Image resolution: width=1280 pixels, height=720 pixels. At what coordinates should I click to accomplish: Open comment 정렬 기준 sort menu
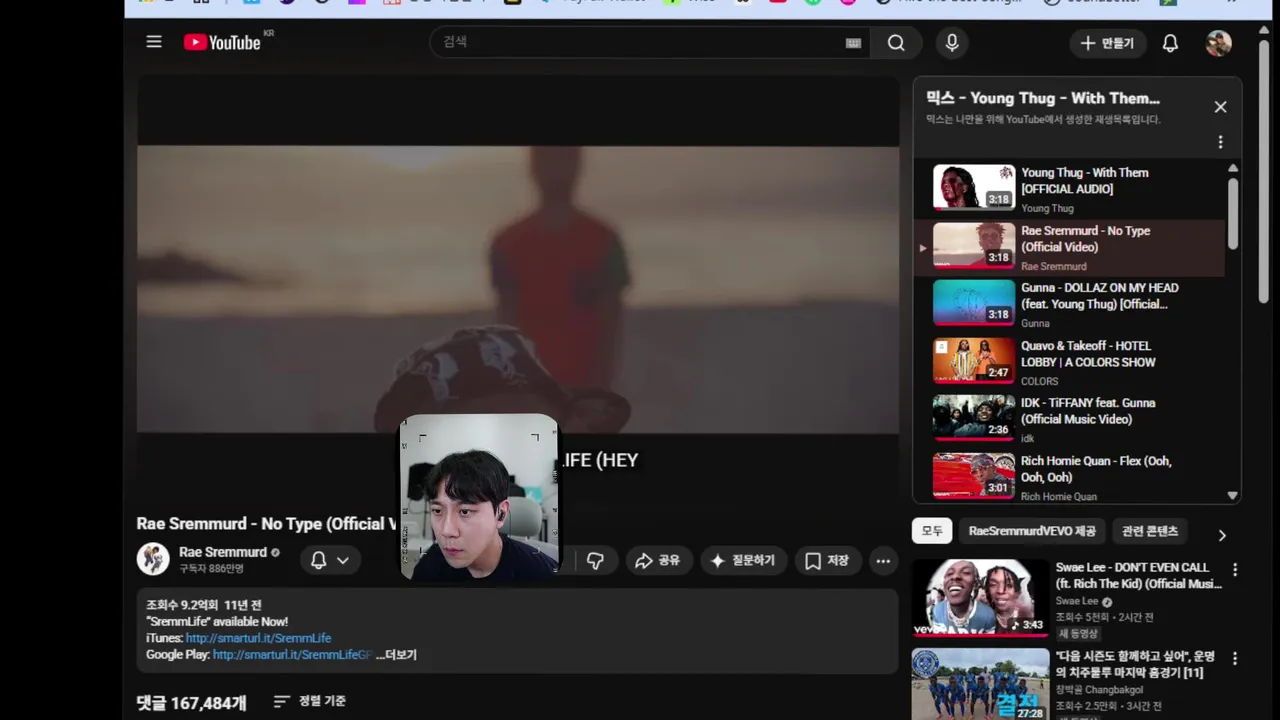(x=310, y=702)
